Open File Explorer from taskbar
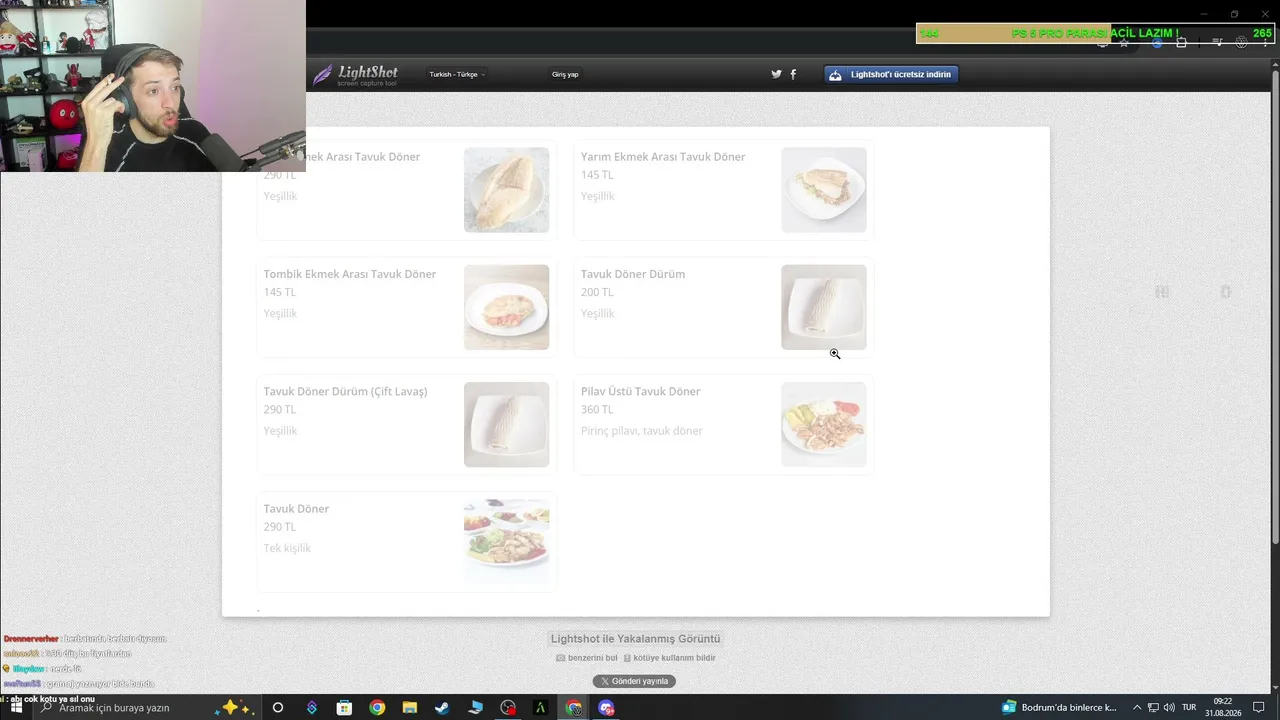 point(409,707)
